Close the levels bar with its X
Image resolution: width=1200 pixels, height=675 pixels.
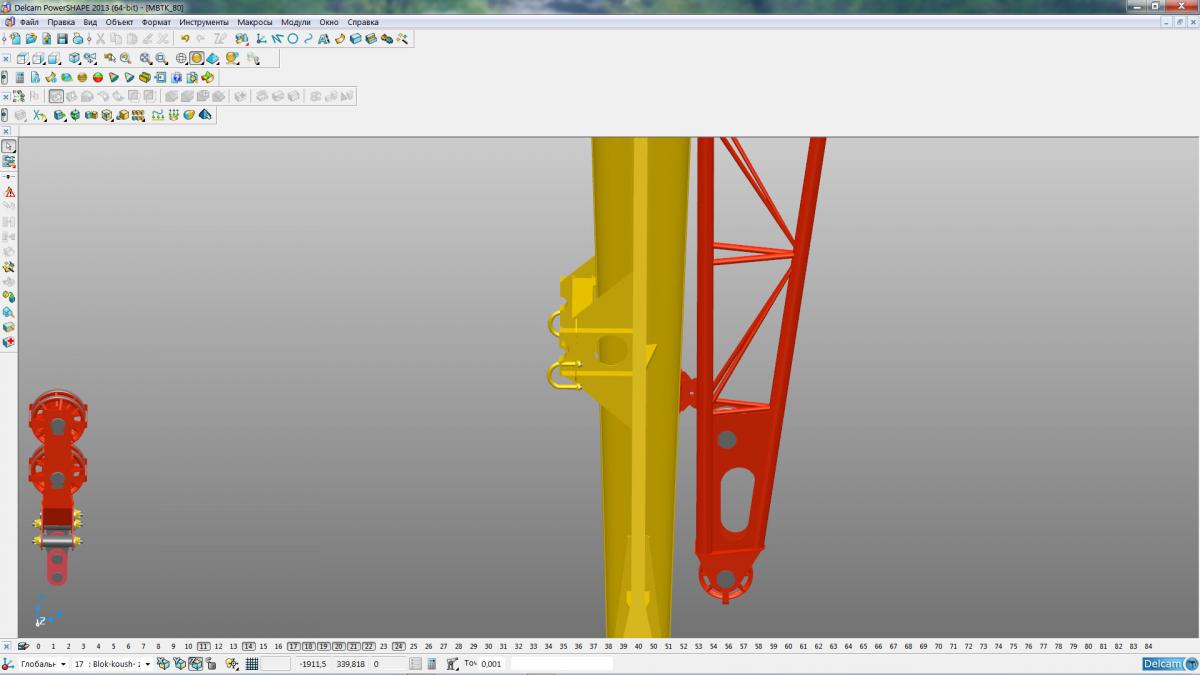(7, 646)
